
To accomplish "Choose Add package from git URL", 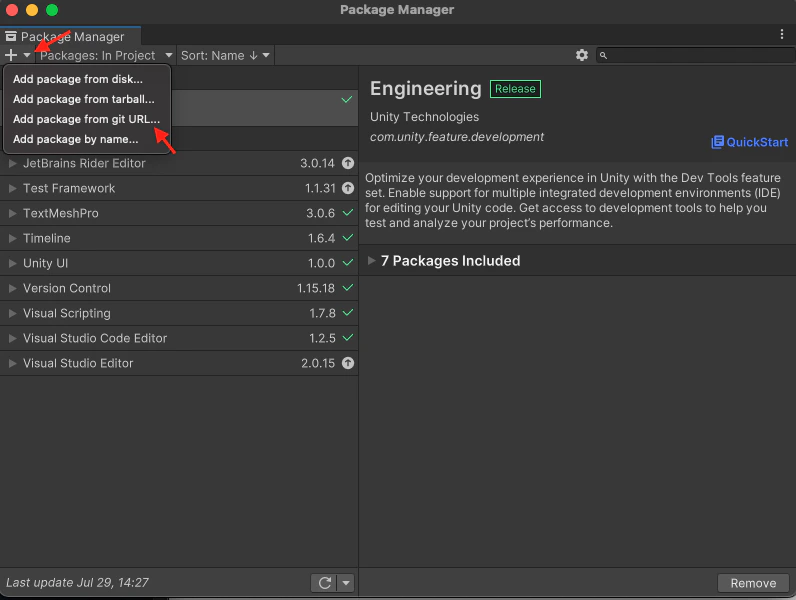I will pyautogui.click(x=86, y=119).
